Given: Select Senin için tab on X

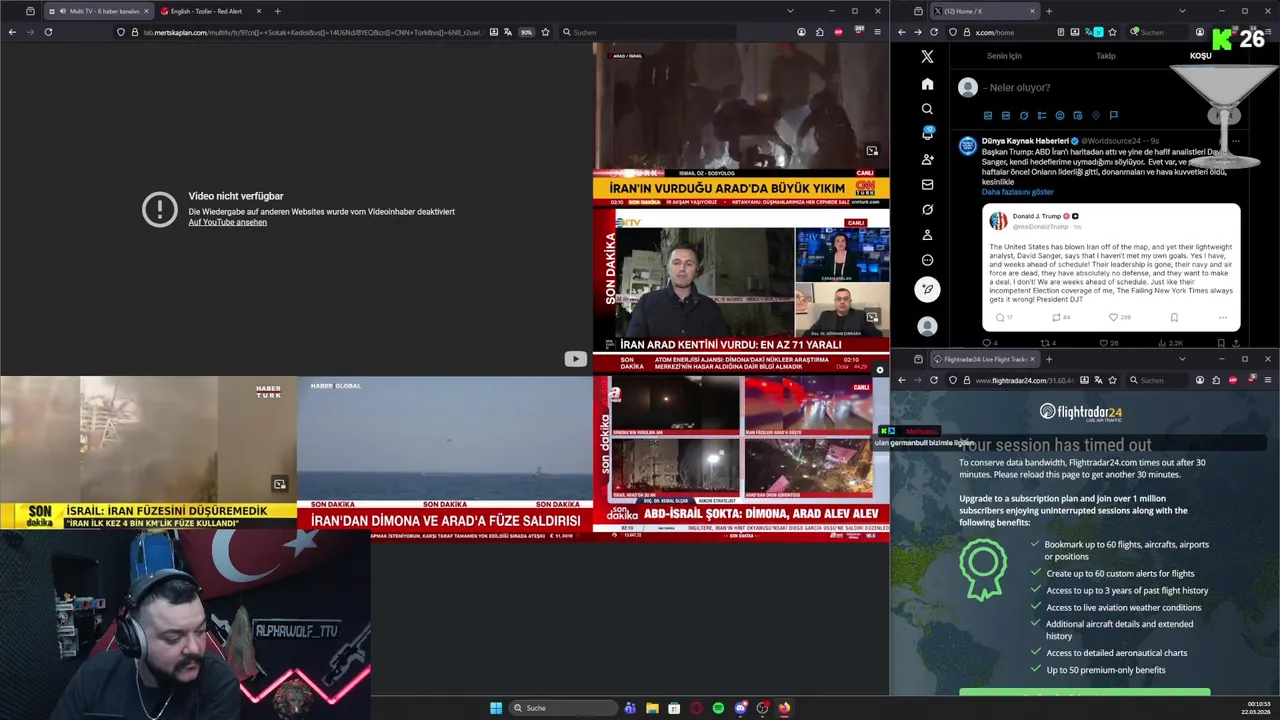Looking at the screenshot, I should (x=1004, y=56).
